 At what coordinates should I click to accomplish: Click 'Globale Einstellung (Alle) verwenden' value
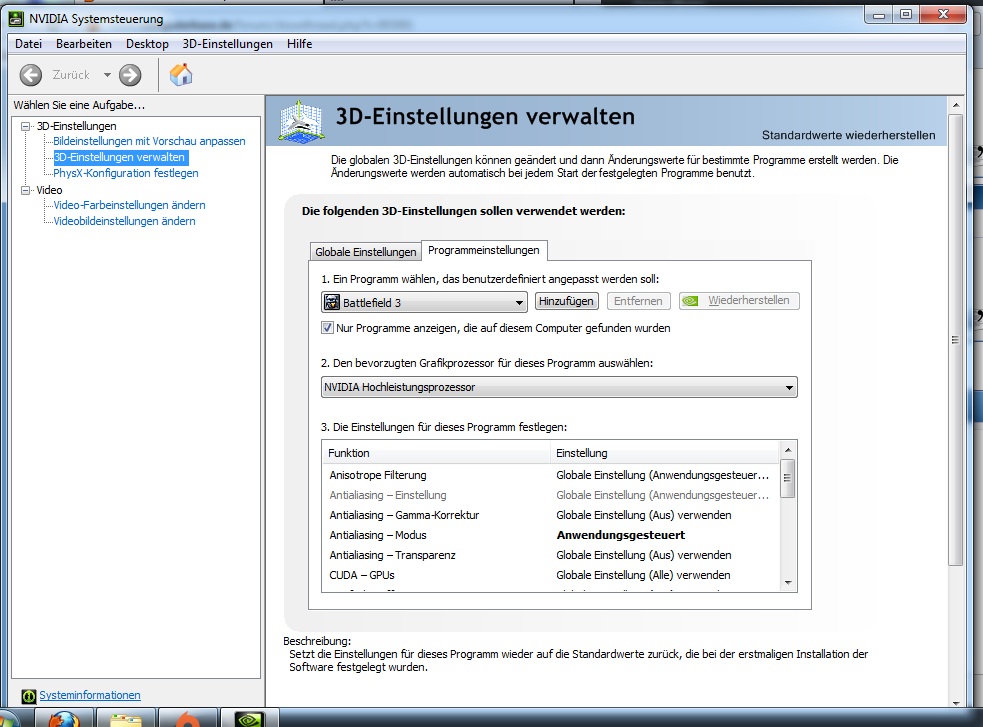(643, 575)
